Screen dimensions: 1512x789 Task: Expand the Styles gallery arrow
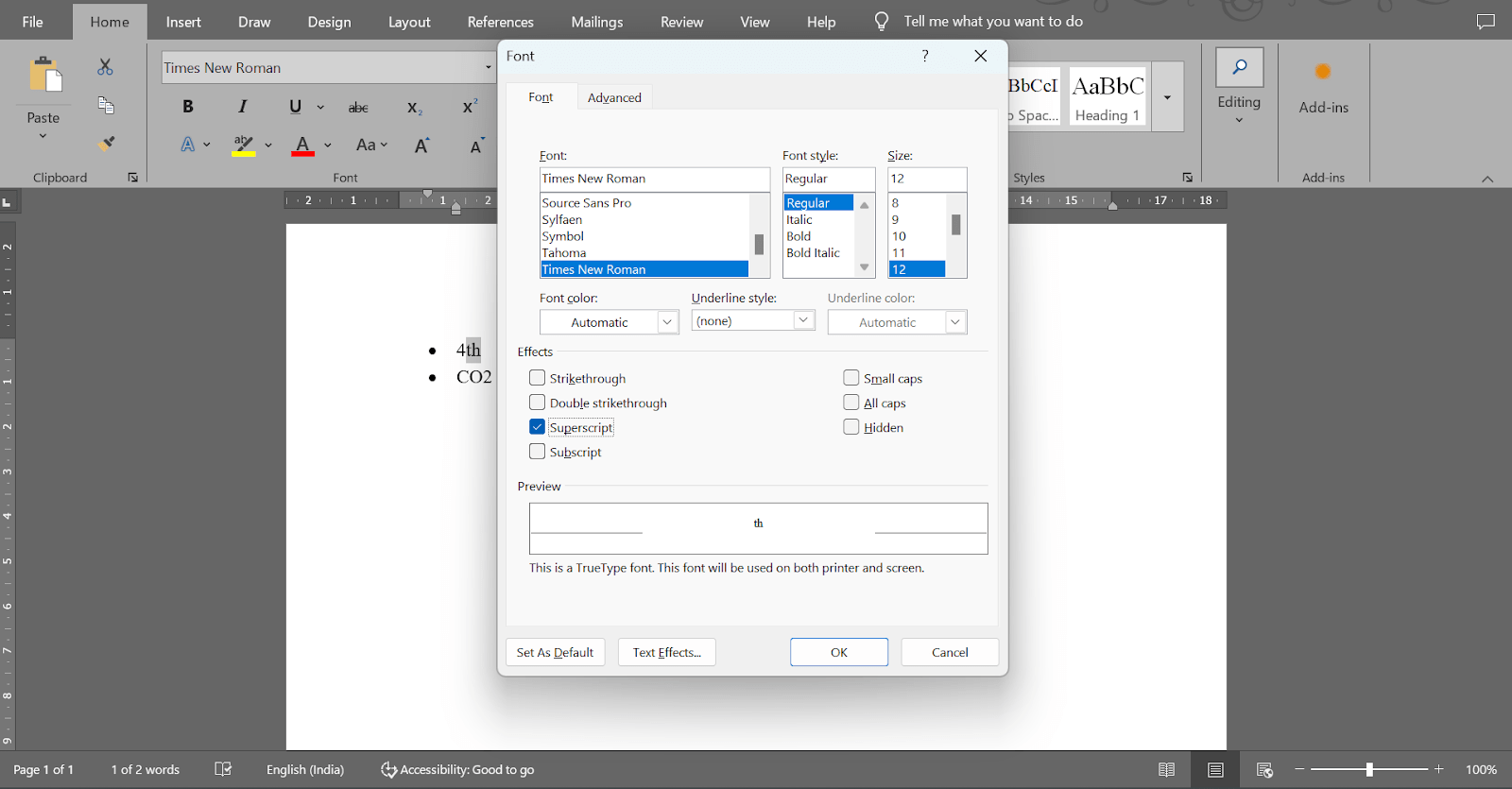click(x=1168, y=97)
